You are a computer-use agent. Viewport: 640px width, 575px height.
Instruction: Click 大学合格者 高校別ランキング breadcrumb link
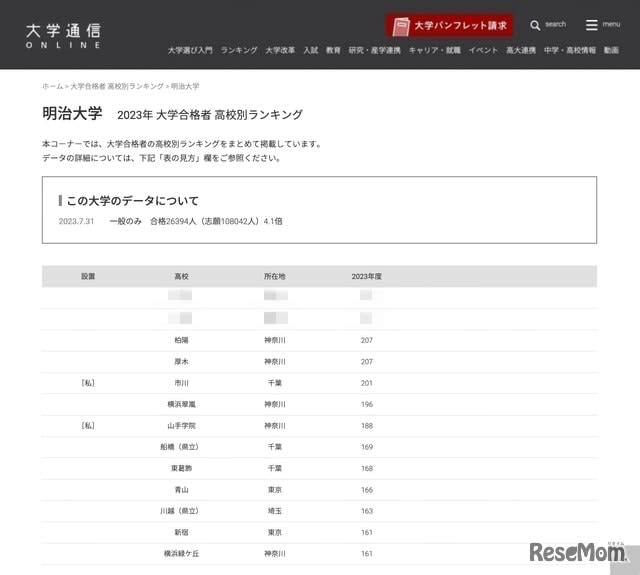117,86
